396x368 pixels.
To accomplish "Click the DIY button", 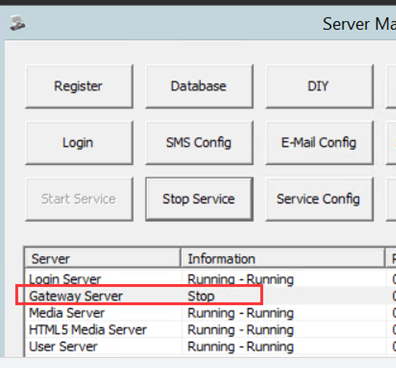I will pos(319,86).
